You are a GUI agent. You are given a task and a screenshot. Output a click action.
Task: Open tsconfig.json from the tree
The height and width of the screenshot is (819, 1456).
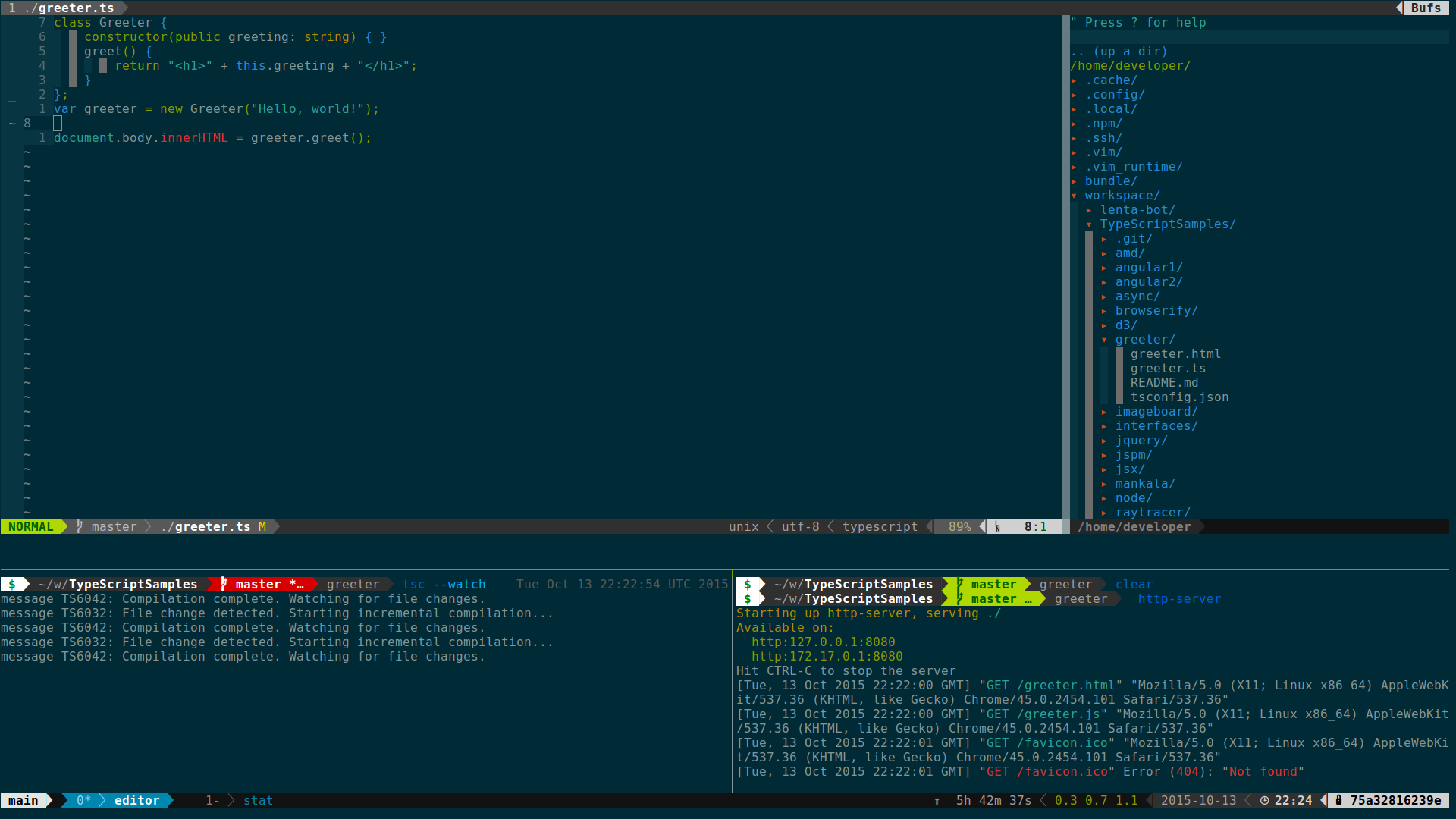pyautogui.click(x=1178, y=397)
